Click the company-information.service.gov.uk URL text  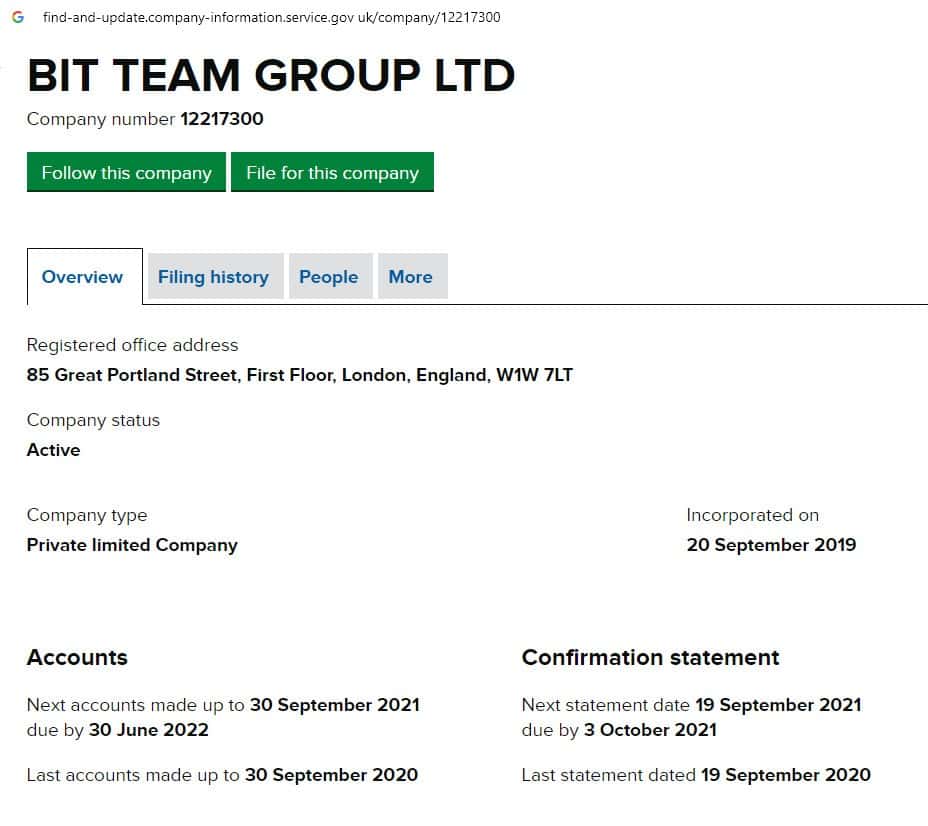click(271, 18)
